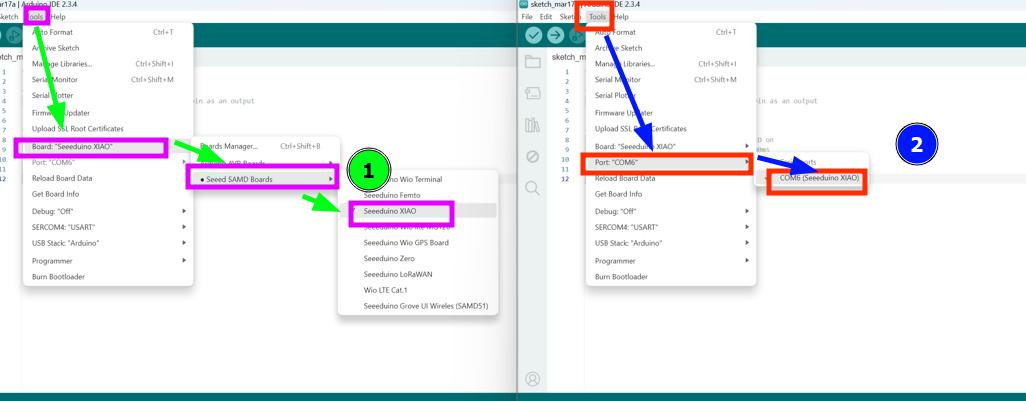Expand Seeed SAMD Boards submenu arrow
The width and height of the screenshot is (1026, 401).
click(330, 179)
